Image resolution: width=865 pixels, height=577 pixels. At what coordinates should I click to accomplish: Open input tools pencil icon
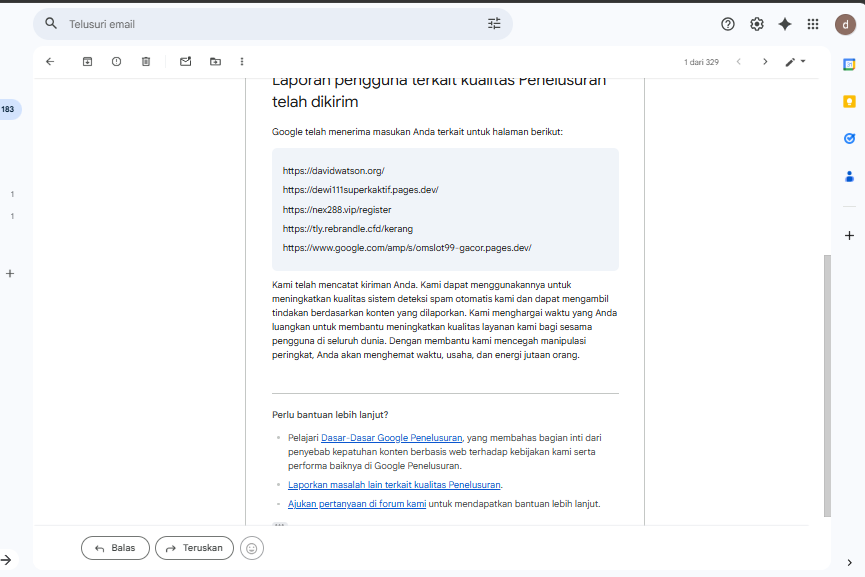click(x=790, y=62)
